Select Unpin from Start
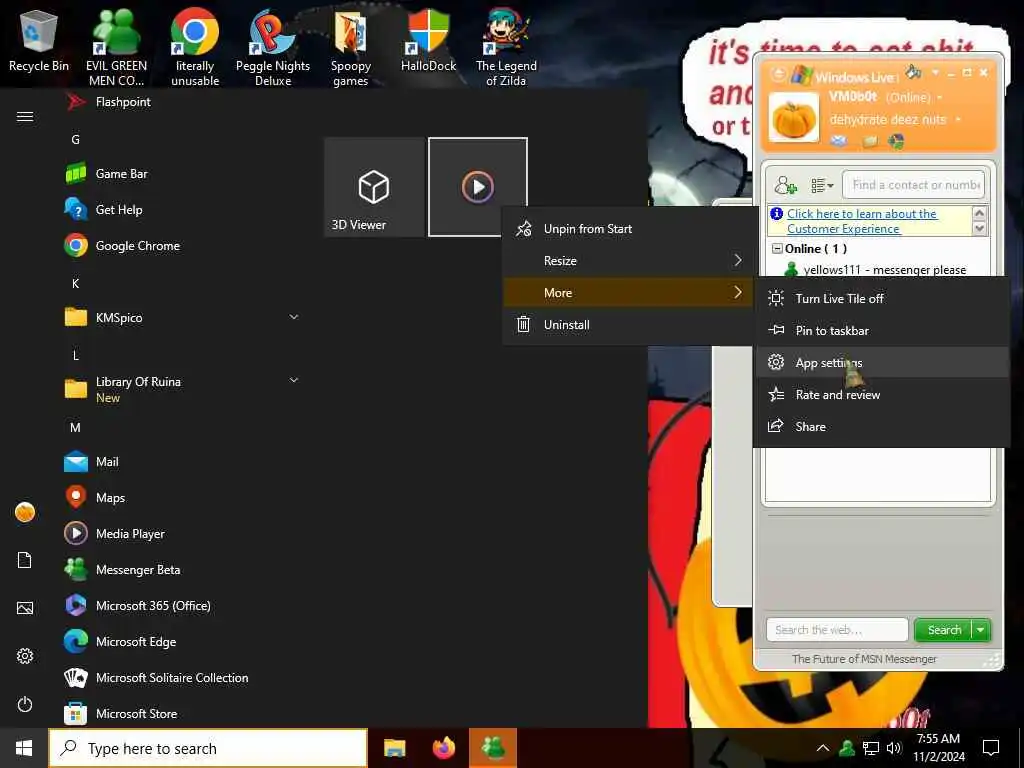Viewport: 1024px width, 768px height. [628, 229]
